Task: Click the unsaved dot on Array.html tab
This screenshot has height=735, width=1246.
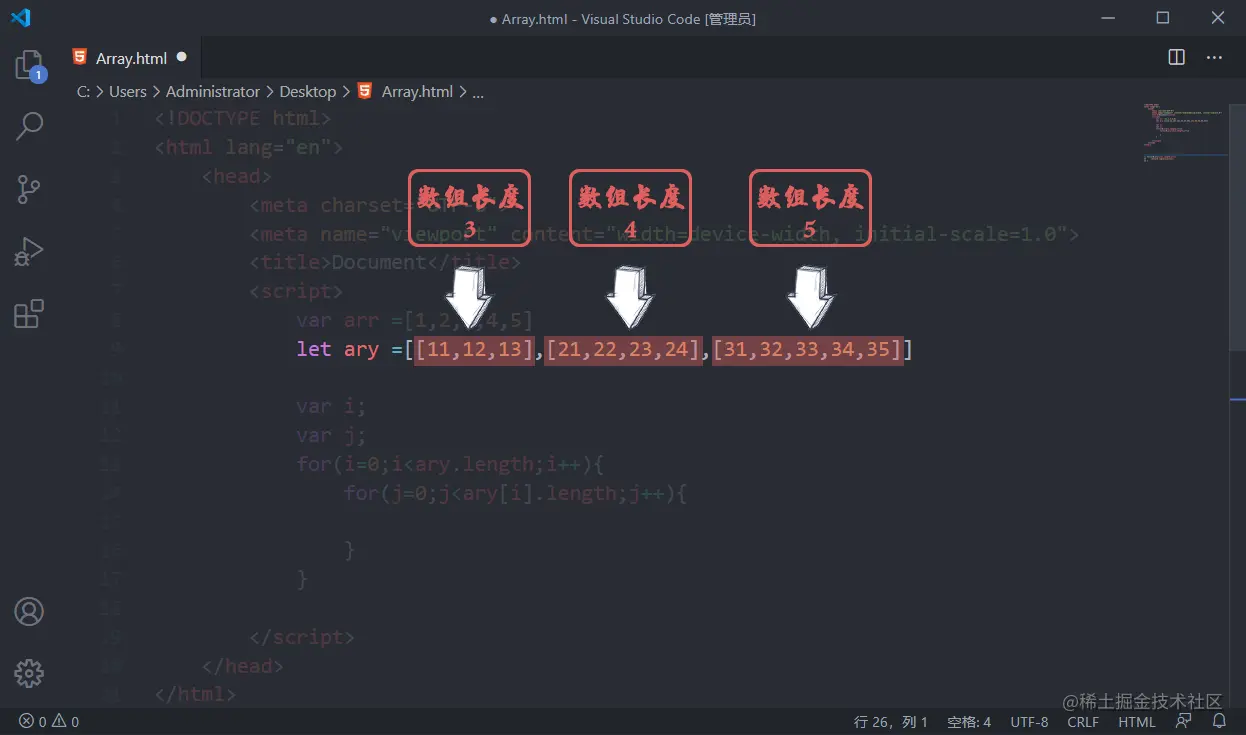Action: point(182,58)
